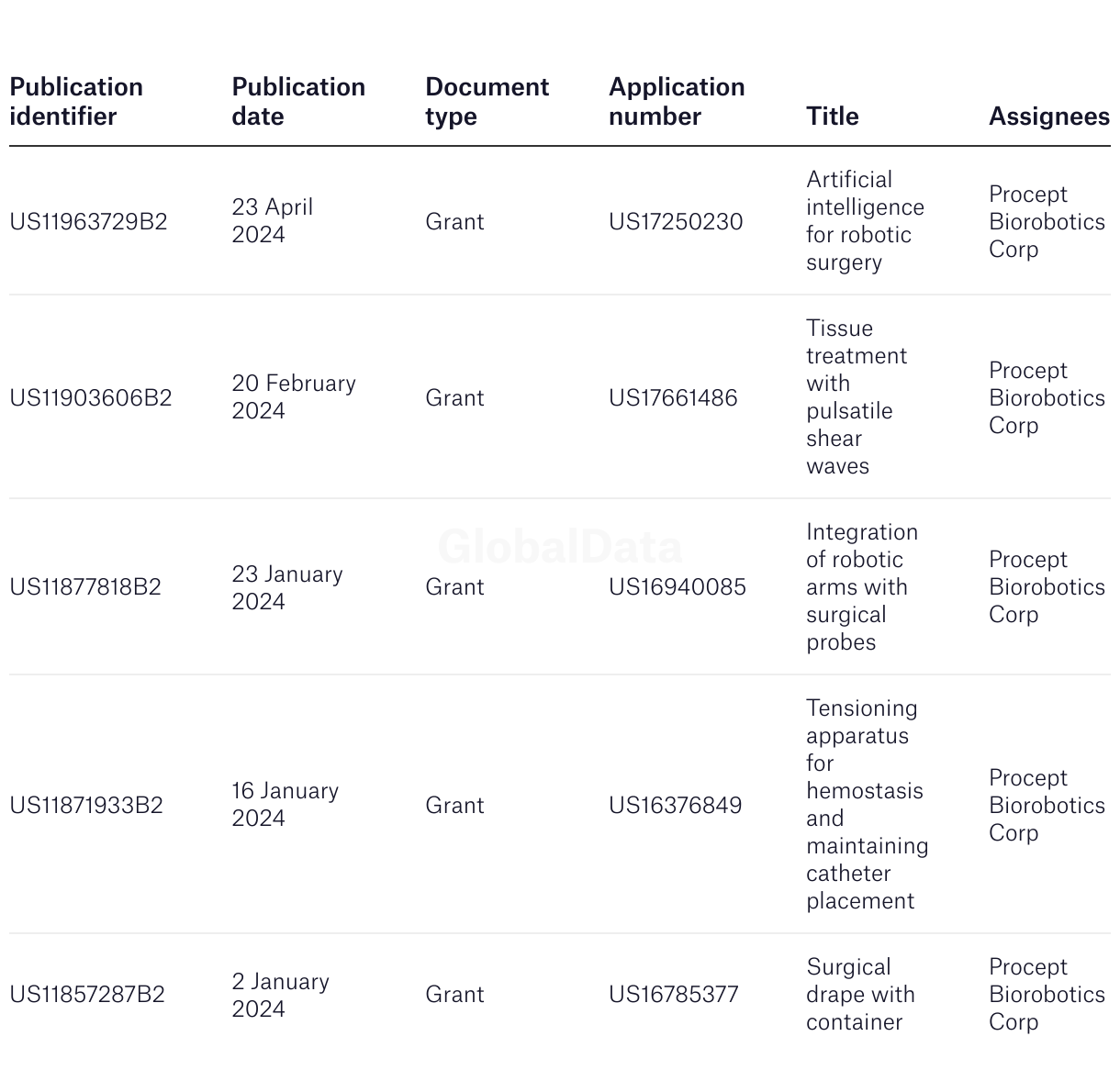This screenshot has height=1092, width=1120.
Task: Click the Application number column header
Action: tap(677, 102)
